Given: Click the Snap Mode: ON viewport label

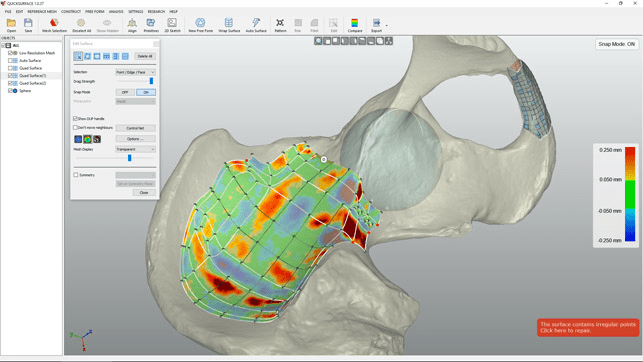Looking at the screenshot, I should (x=616, y=44).
